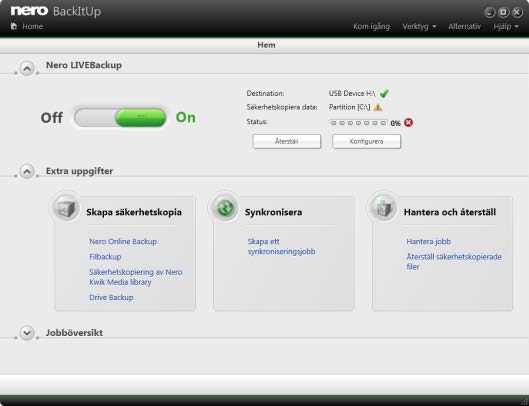529x406 pixels.
Task: Open the Hjälp dropdown menu
Action: click(505, 26)
